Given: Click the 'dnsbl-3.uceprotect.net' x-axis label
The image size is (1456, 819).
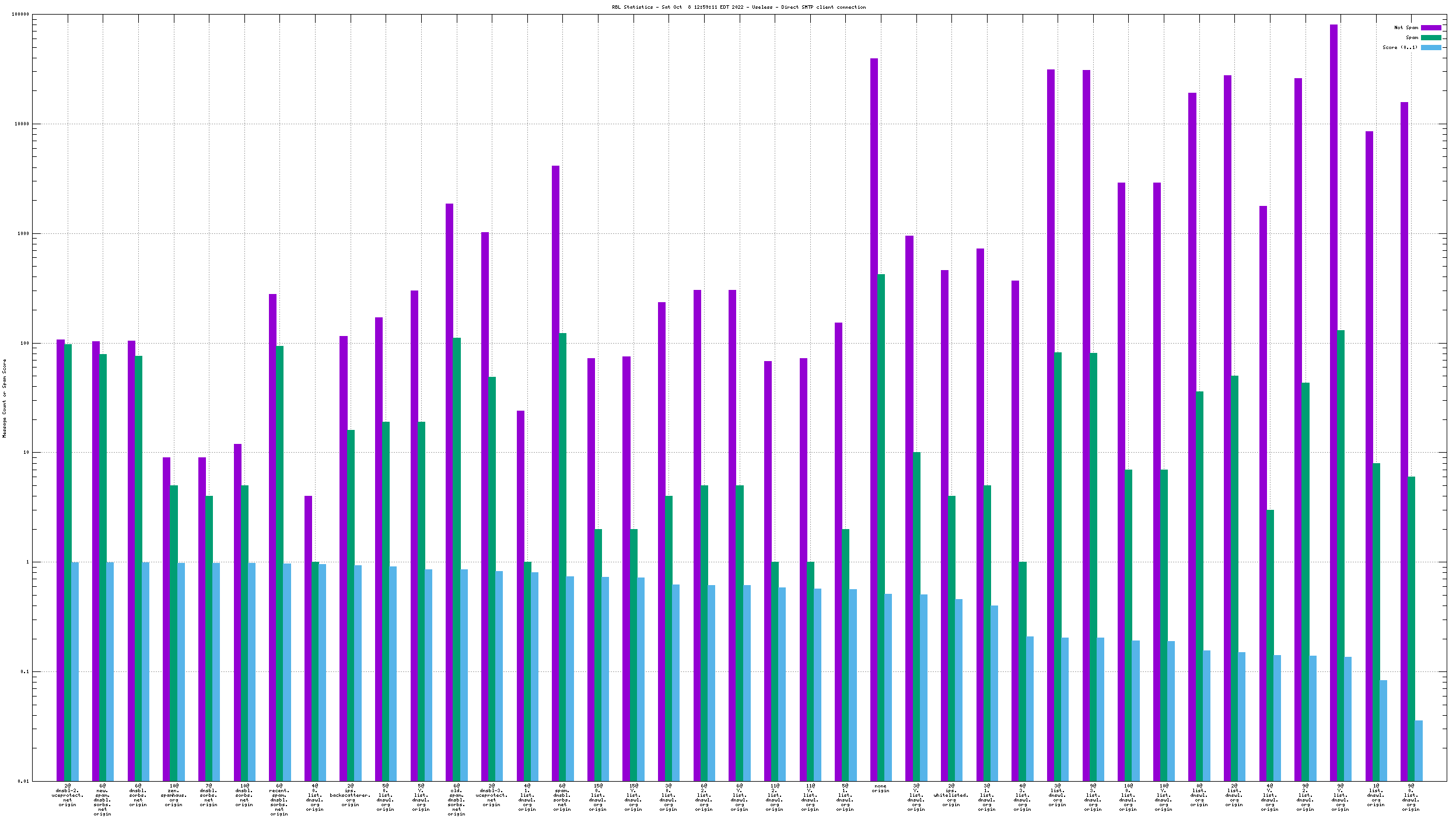Looking at the screenshot, I should (491, 795).
